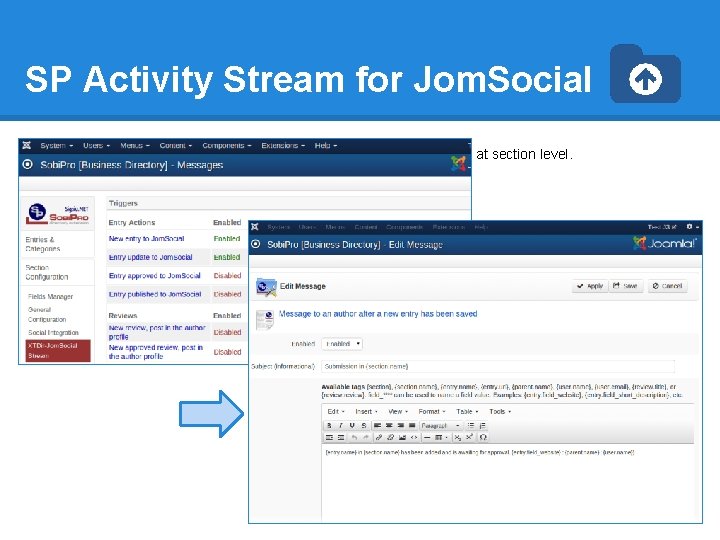Open 'Entry published to JomSocial' trigger
Image resolution: width=720 pixels, height=540 pixels.
pos(155,294)
